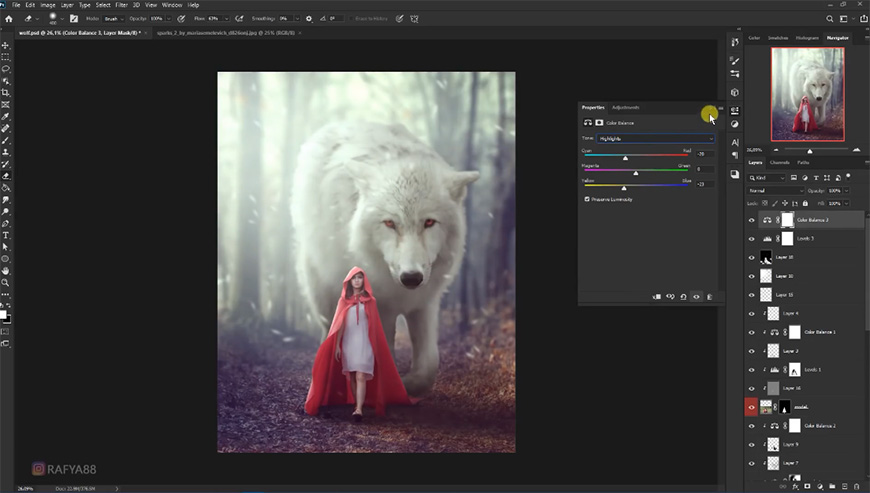Click the Navigator zoom slider

point(810,151)
